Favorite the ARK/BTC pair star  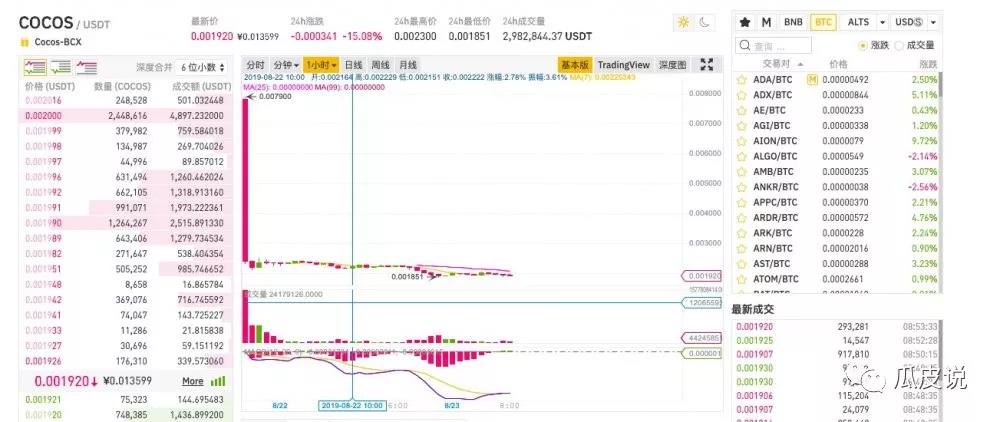tap(742, 233)
